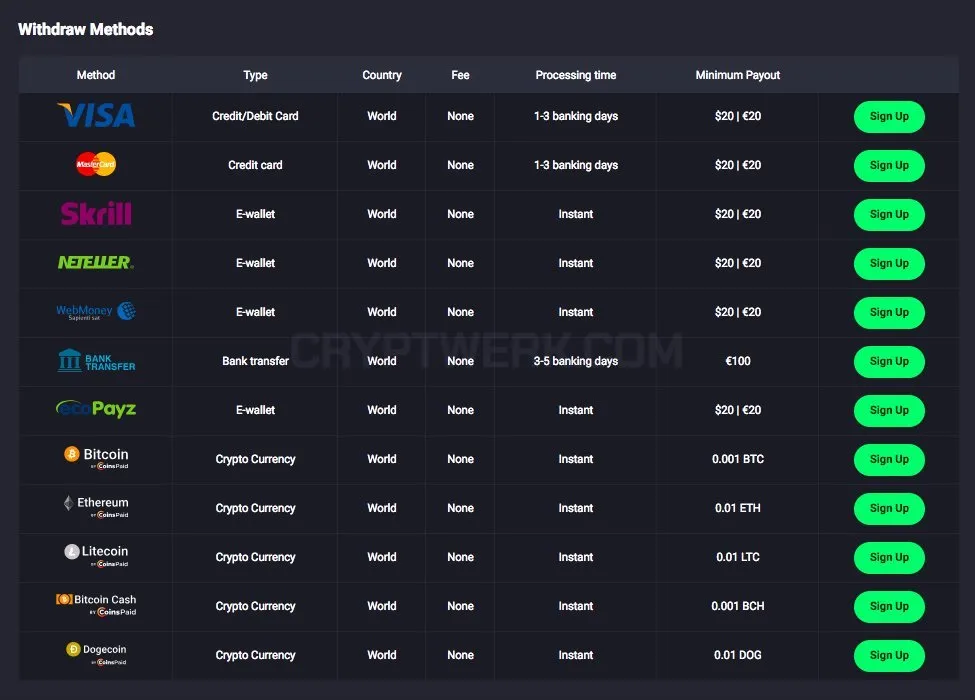975x700 pixels.
Task: Click the Type column header
Action: coord(255,75)
